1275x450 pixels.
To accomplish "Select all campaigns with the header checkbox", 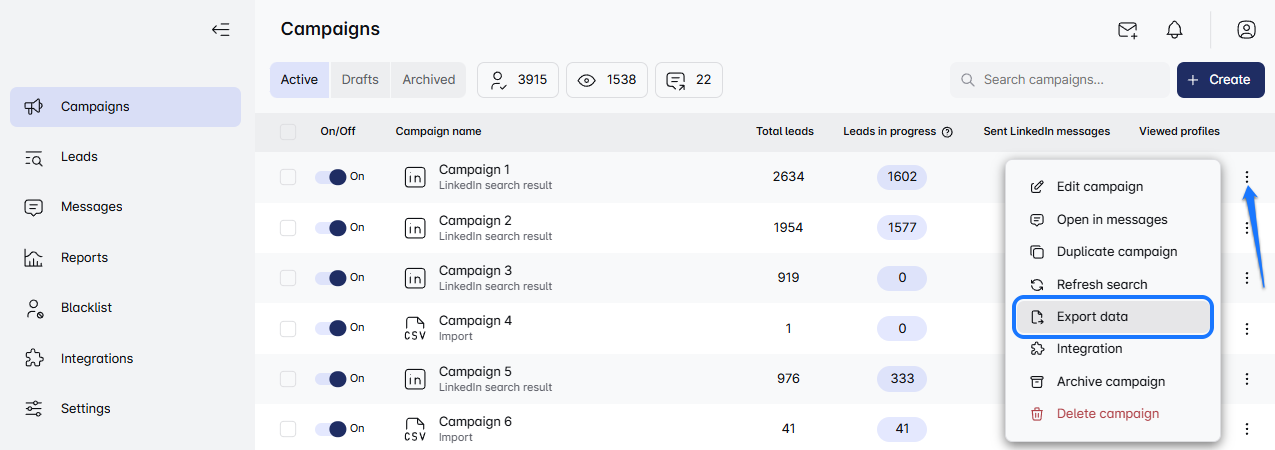I will [288, 132].
